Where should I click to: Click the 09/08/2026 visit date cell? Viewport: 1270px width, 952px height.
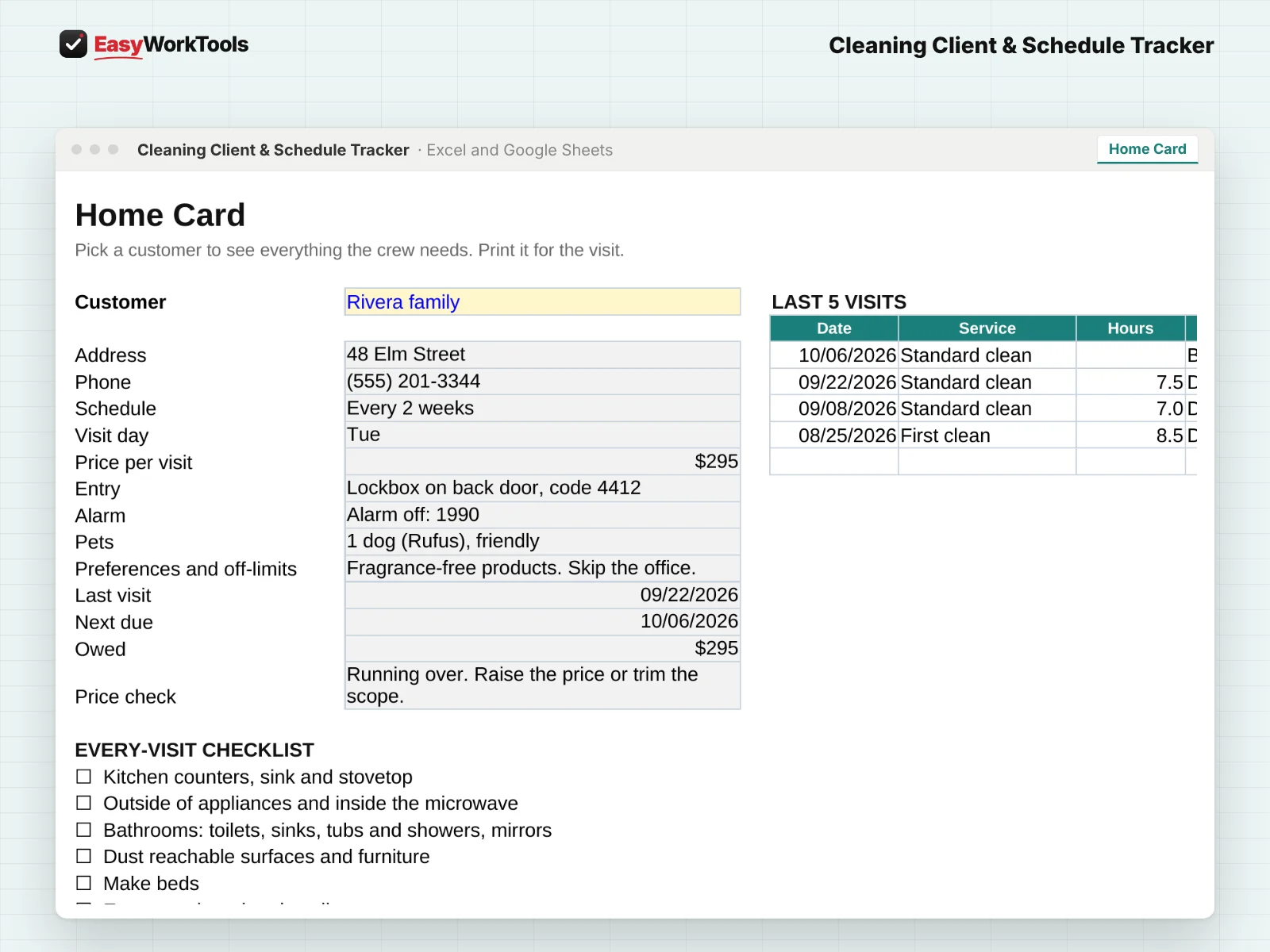pyautogui.click(x=834, y=409)
